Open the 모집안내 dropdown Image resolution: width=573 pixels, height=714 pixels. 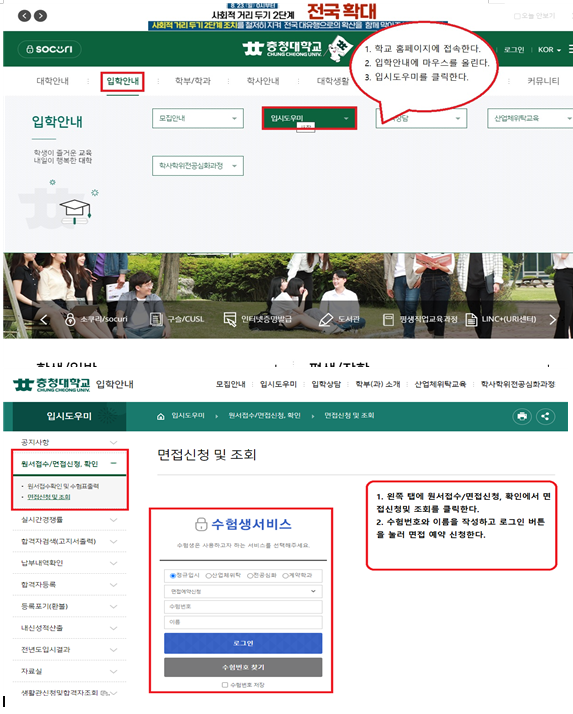coord(198,118)
